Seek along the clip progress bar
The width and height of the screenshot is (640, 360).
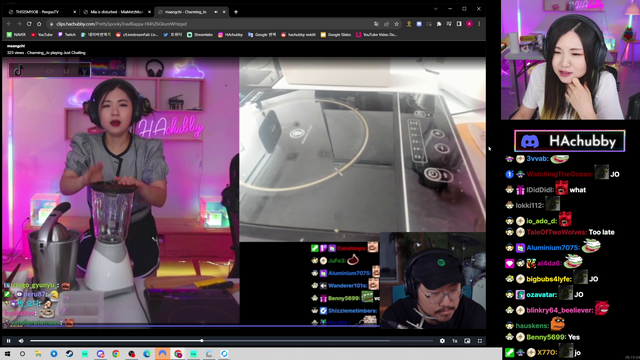[x=231, y=341]
